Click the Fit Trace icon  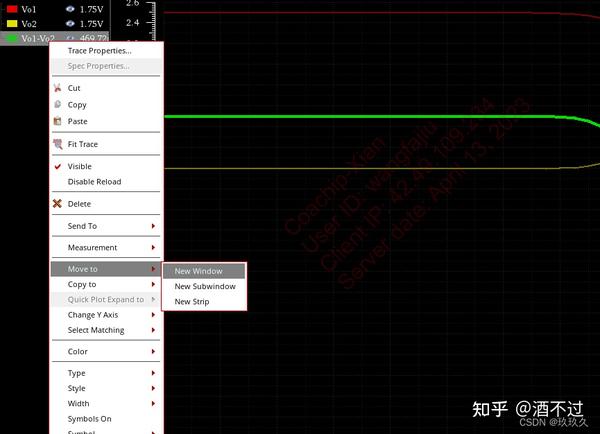pos(58,144)
